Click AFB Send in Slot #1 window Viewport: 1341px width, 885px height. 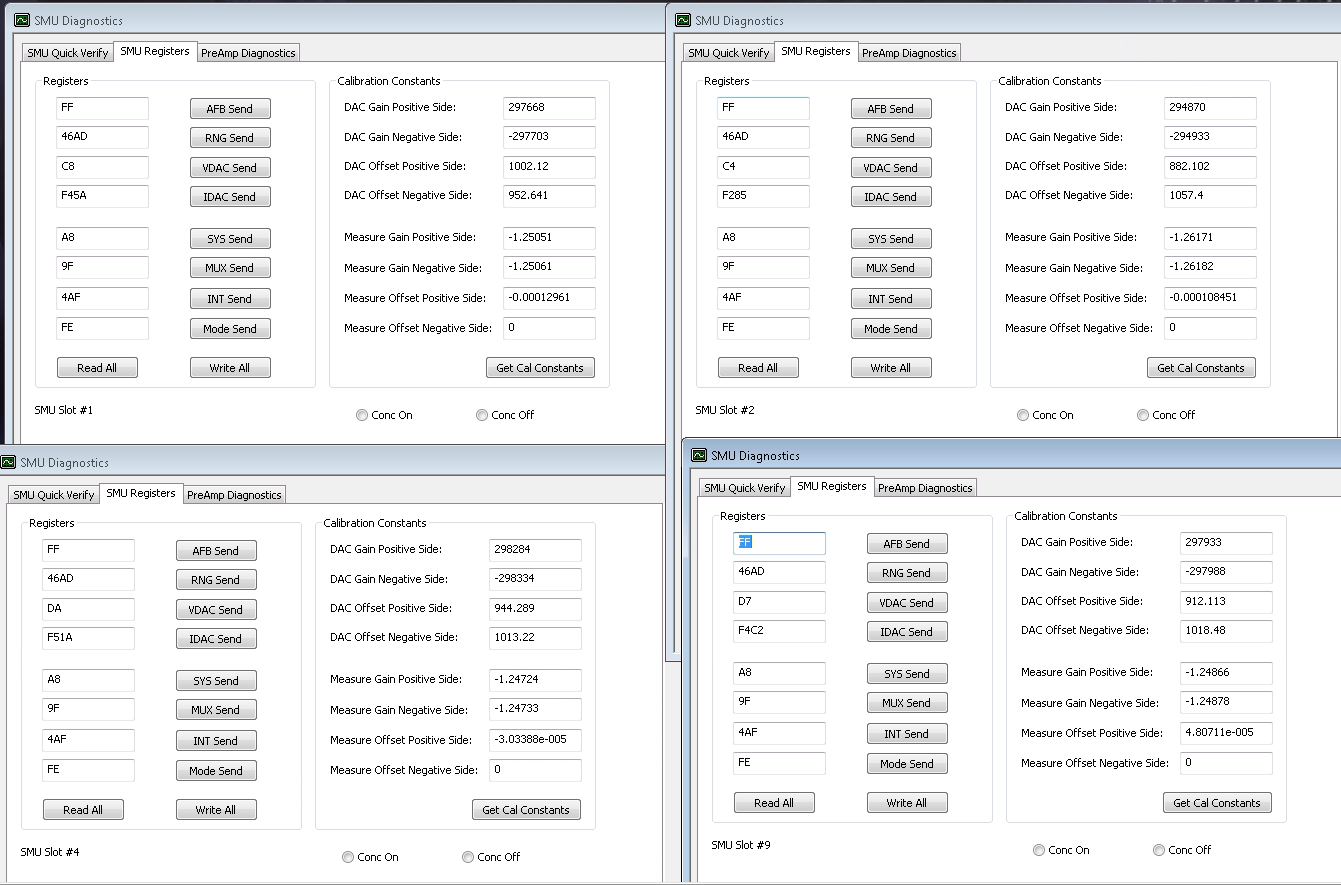click(230, 109)
